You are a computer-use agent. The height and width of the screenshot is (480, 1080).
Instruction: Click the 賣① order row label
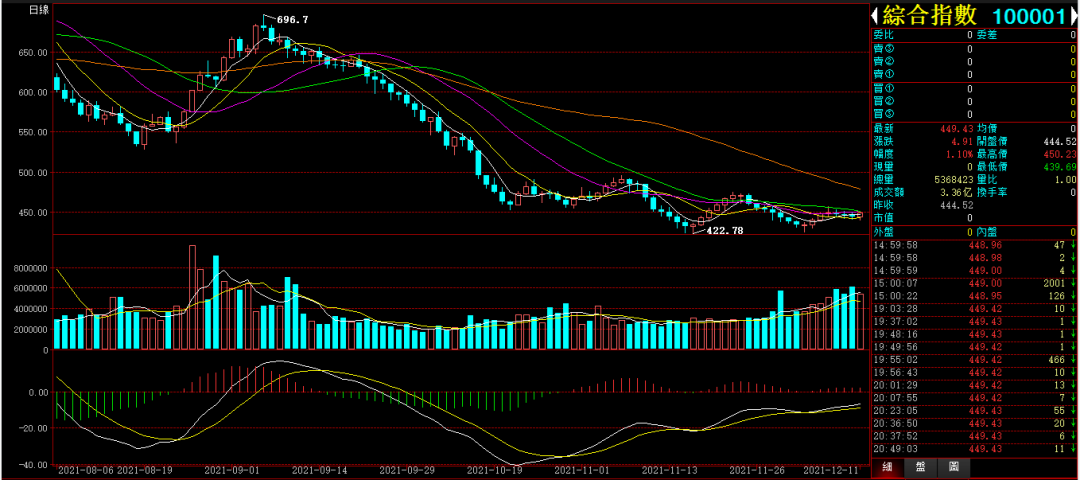coord(883,74)
